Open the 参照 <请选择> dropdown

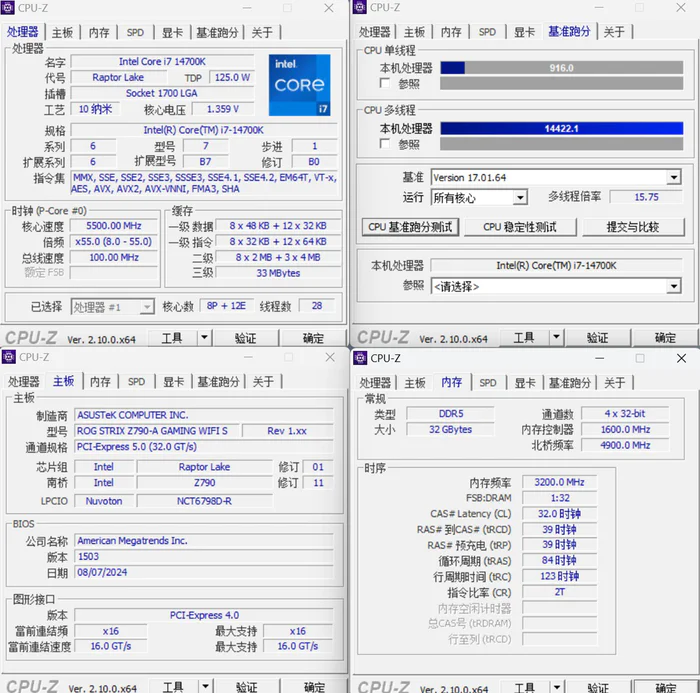(x=674, y=286)
